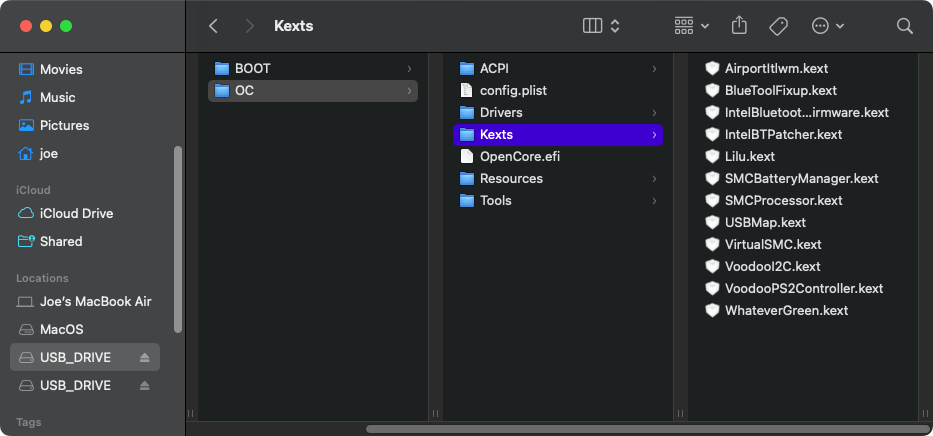The width and height of the screenshot is (933, 436).
Task: Eject the highlighted USB_DRIVE
Action: (145, 357)
